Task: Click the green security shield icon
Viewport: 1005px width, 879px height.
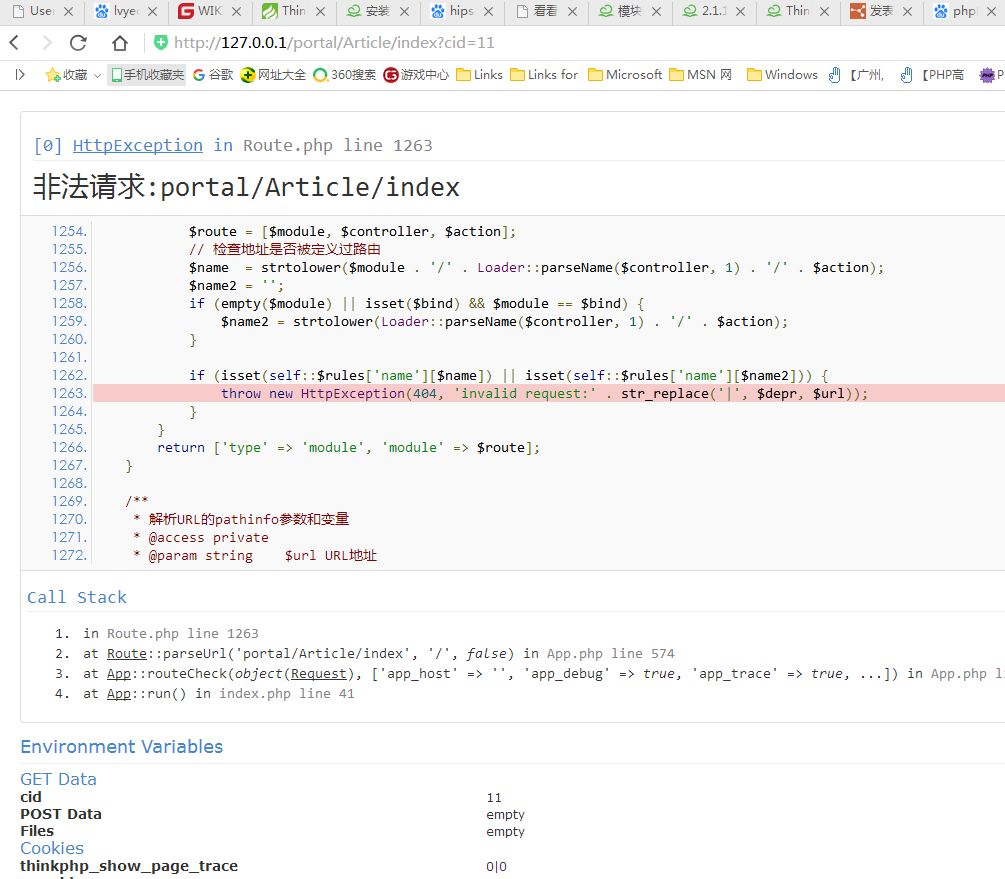Action: click(x=161, y=43)
